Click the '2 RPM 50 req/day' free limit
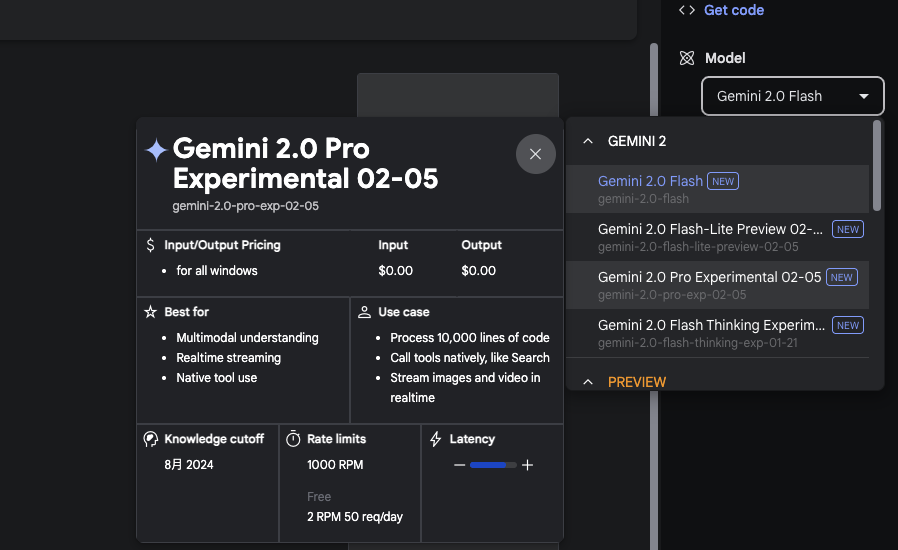Screen dimensions: 898x550 point(355,517)
